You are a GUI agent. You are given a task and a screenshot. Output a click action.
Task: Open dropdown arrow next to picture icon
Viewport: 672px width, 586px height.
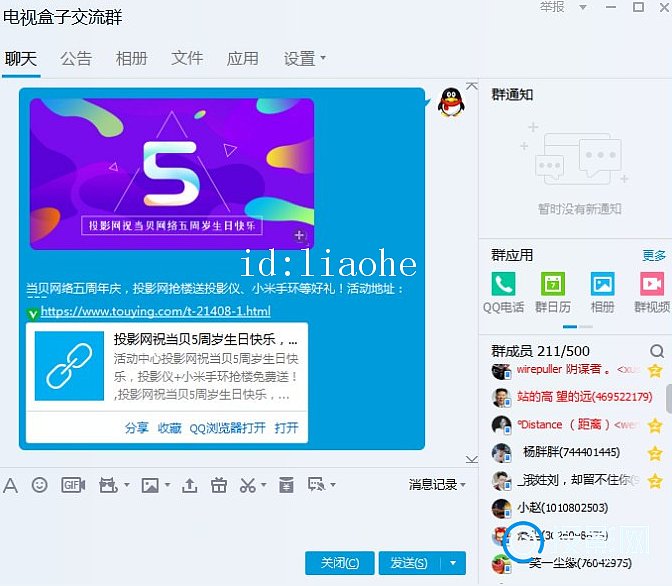(x=168, y=485)
